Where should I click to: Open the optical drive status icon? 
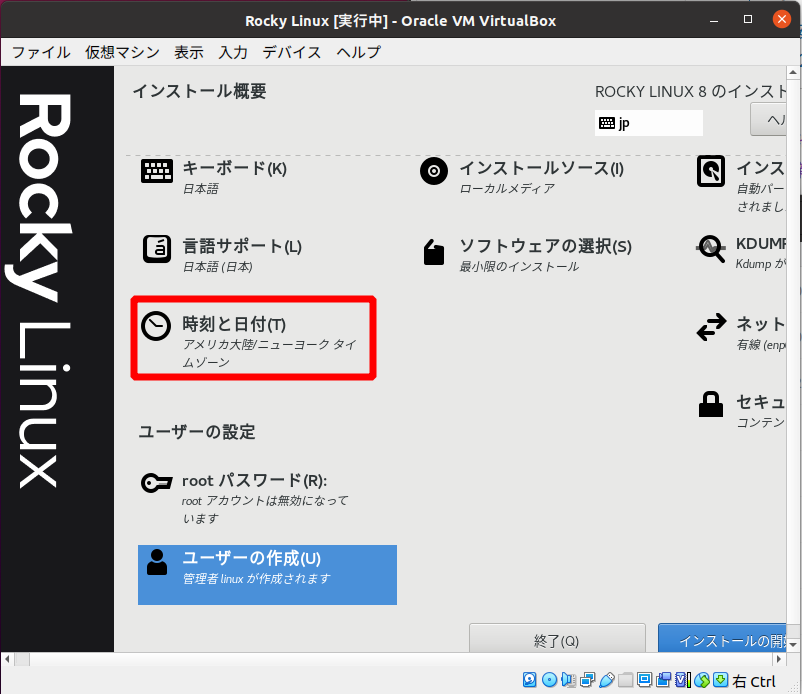click(x=549, y=680)
